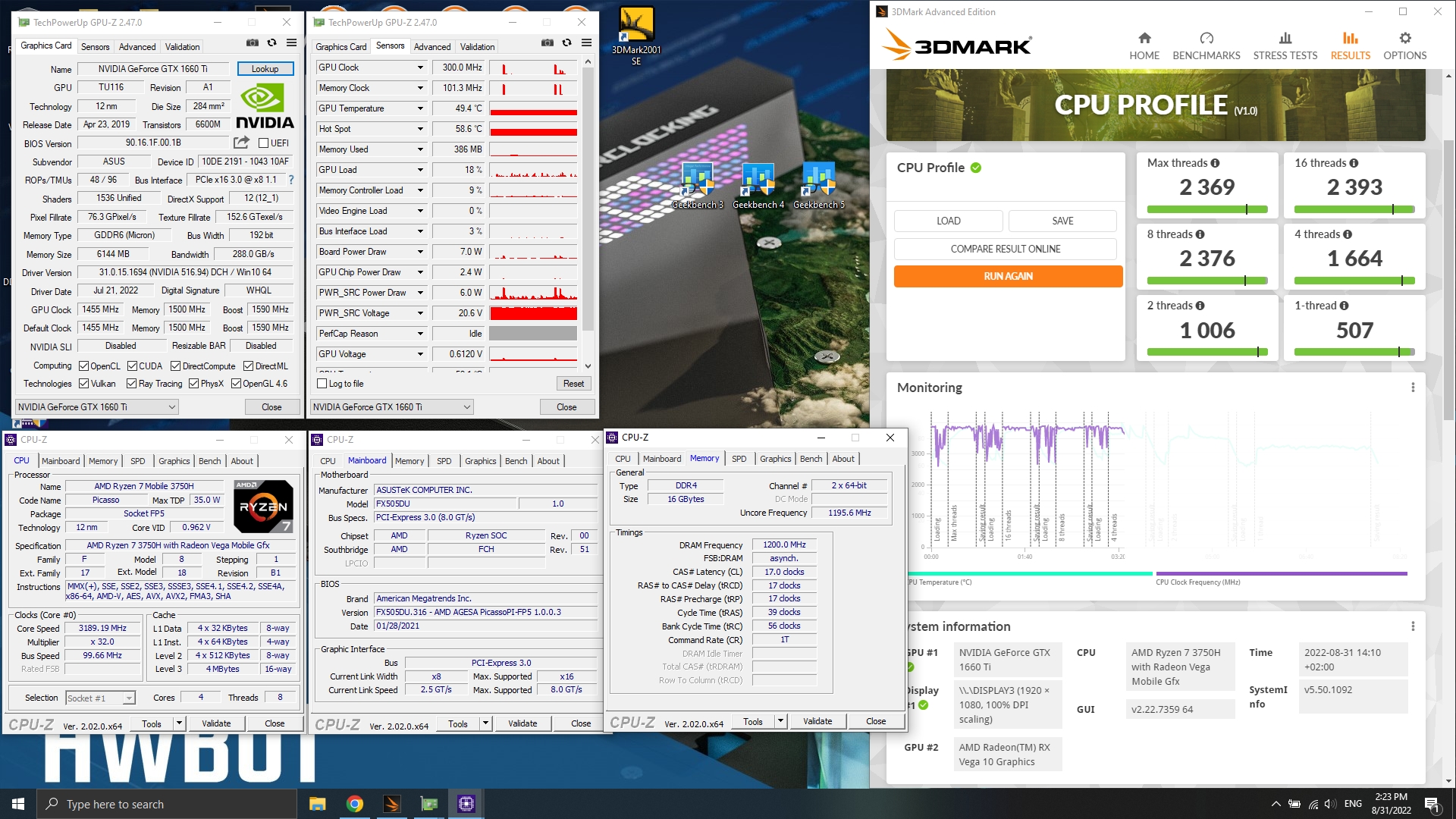Open the notification center icon

[1432, 804]
